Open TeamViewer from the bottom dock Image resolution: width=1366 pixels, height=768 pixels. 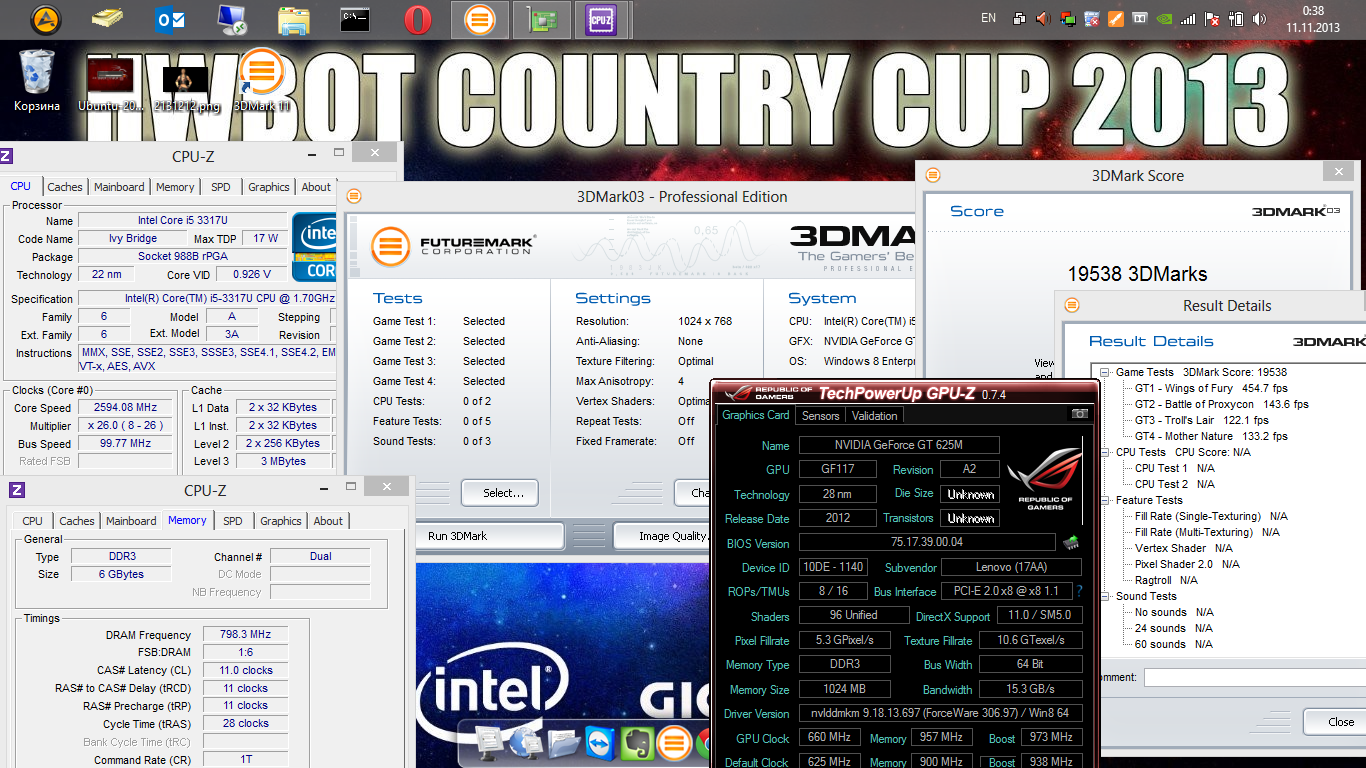(601, 742)
